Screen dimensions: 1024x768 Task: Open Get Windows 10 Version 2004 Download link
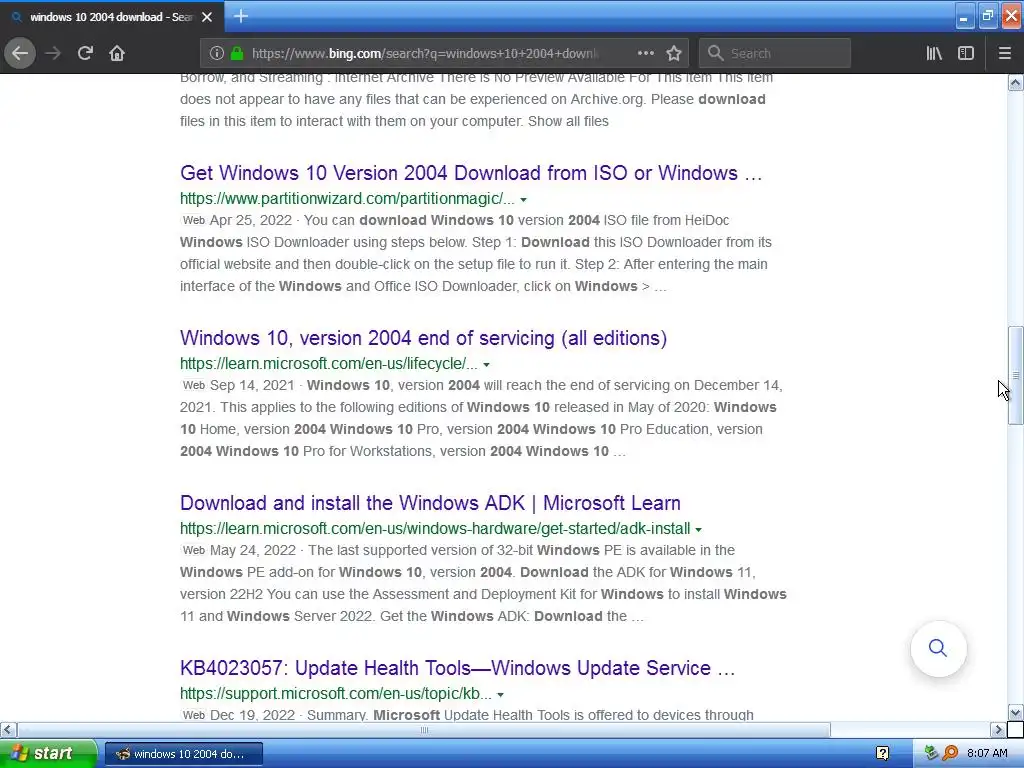pyautogui.click(x=471, y=173)
